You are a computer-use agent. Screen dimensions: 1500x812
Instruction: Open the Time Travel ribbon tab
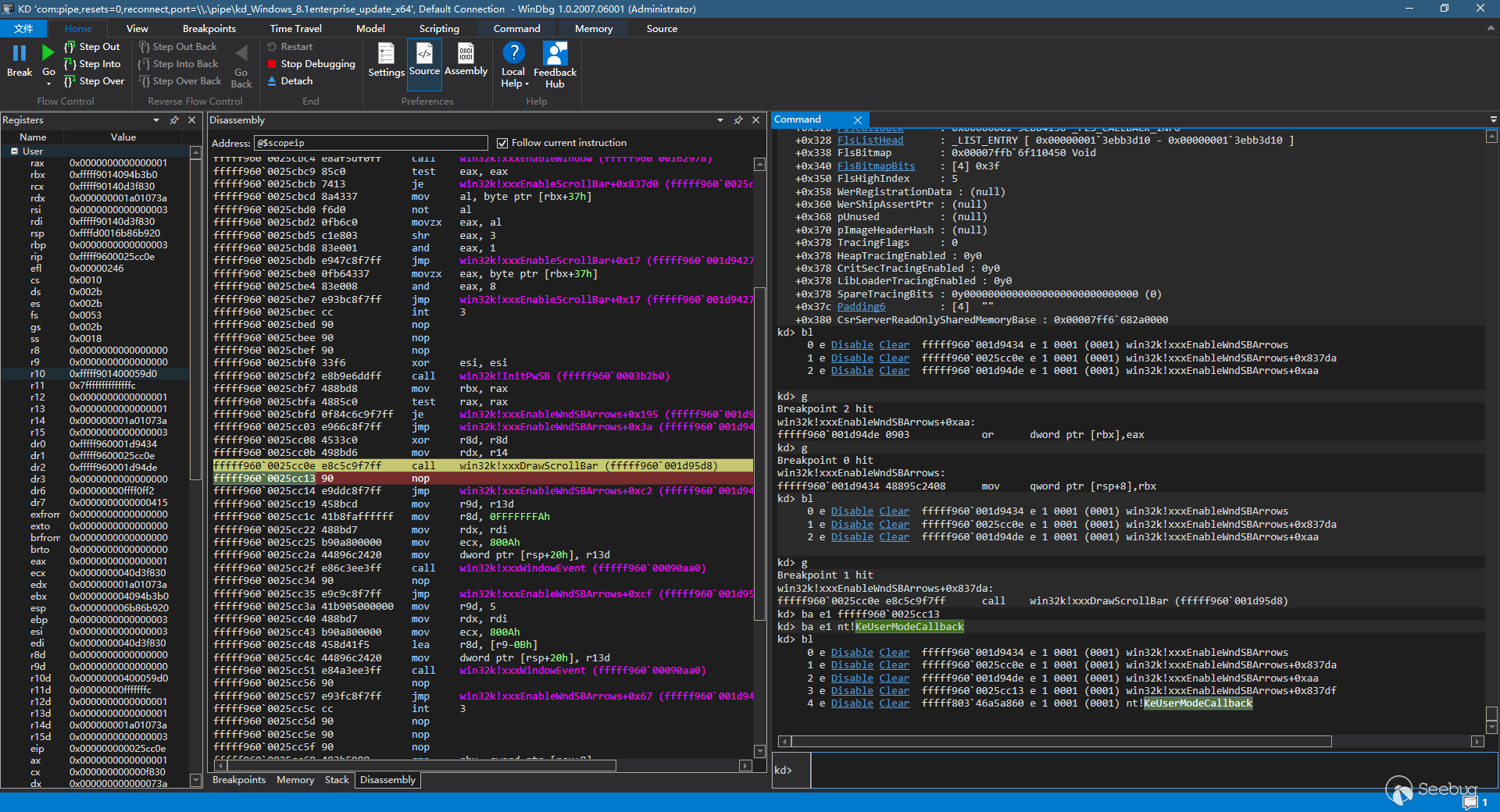[296, 29]
